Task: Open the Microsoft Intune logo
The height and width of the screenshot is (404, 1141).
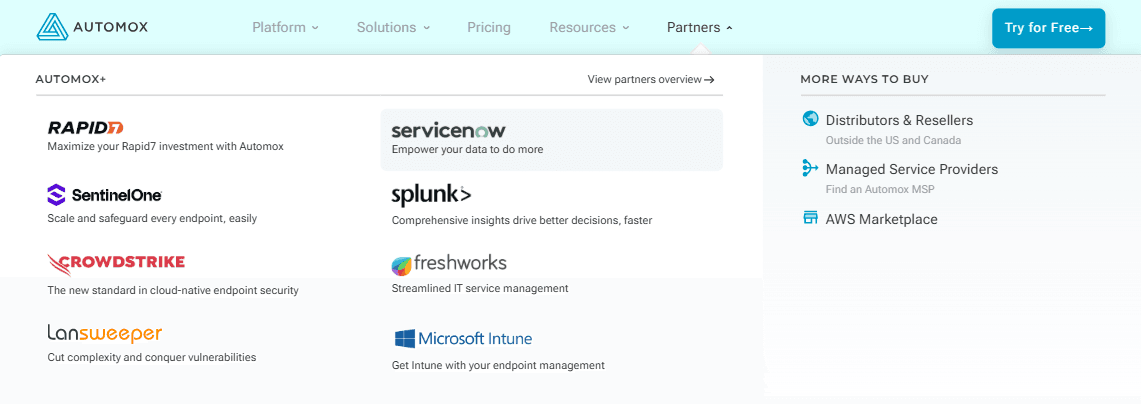Action: [463, 338]
